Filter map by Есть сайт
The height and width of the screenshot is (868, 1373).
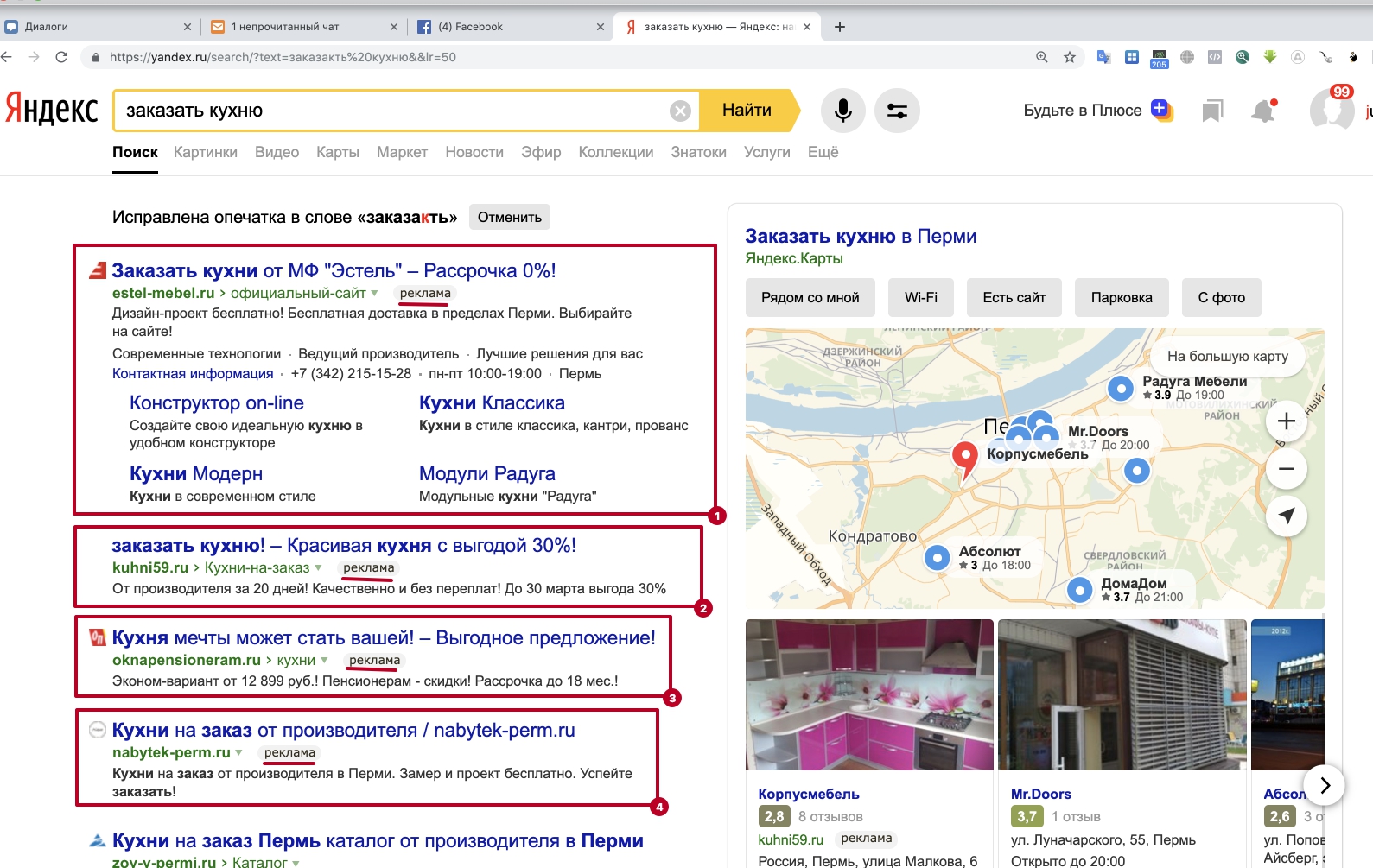[x=1014, y=297]
